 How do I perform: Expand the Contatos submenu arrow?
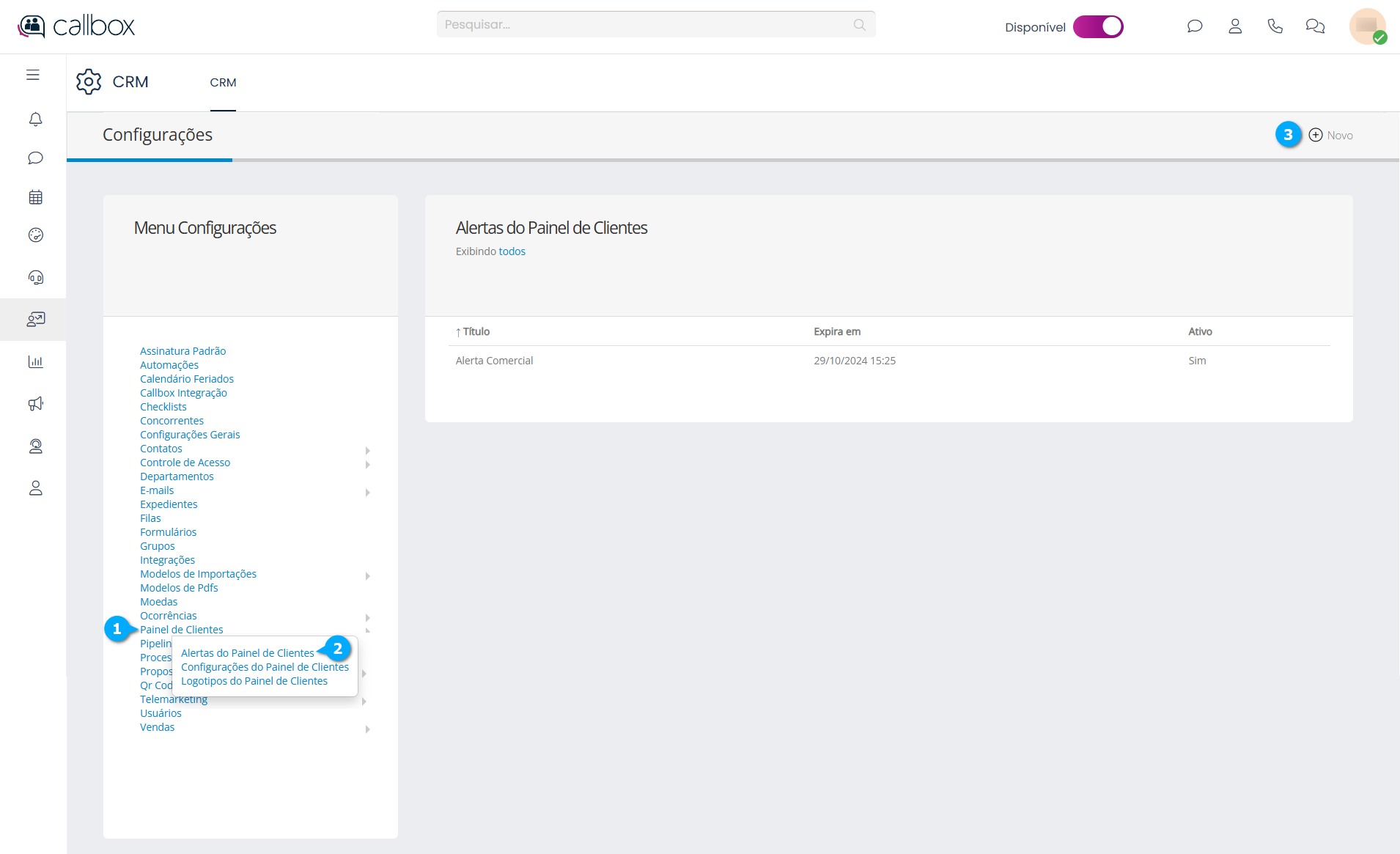[367, 450]
